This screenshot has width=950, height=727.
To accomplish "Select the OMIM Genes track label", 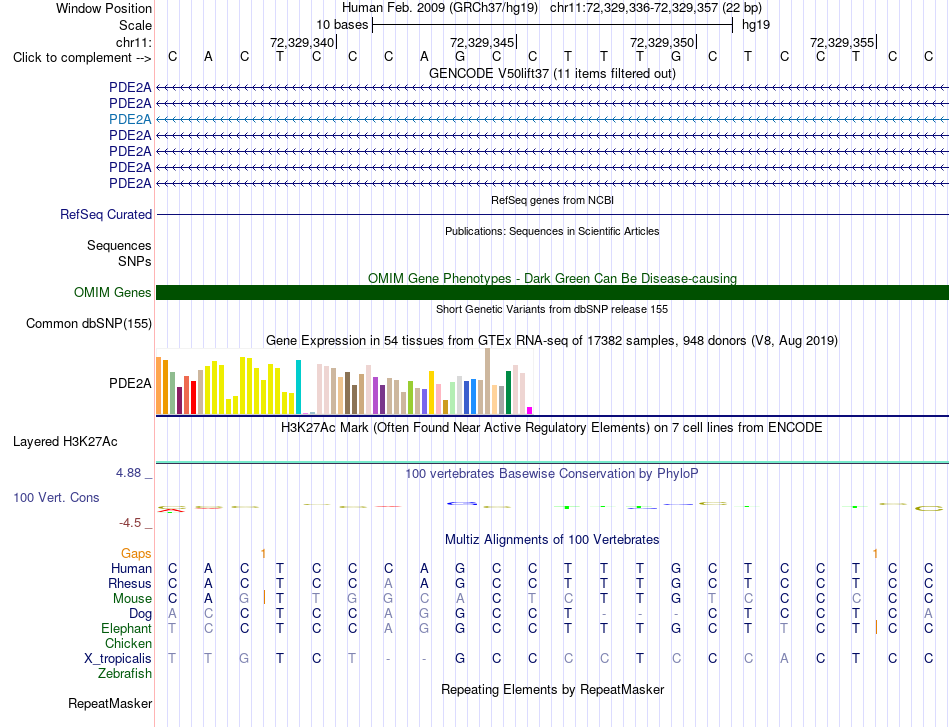I will coord(113,293).
